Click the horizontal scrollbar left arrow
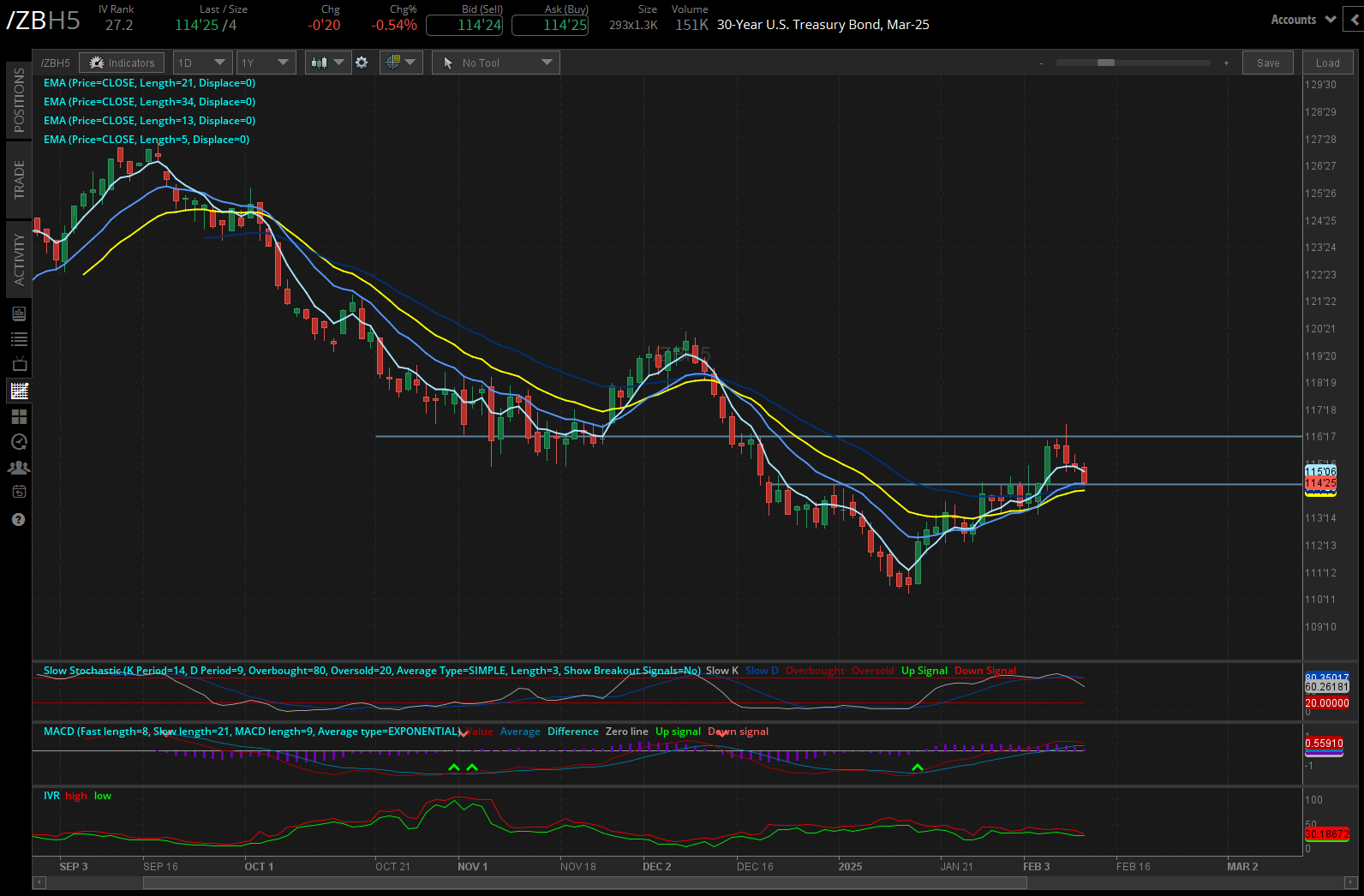The height and width of the screenshot is (896, 1364). [39, 882]
